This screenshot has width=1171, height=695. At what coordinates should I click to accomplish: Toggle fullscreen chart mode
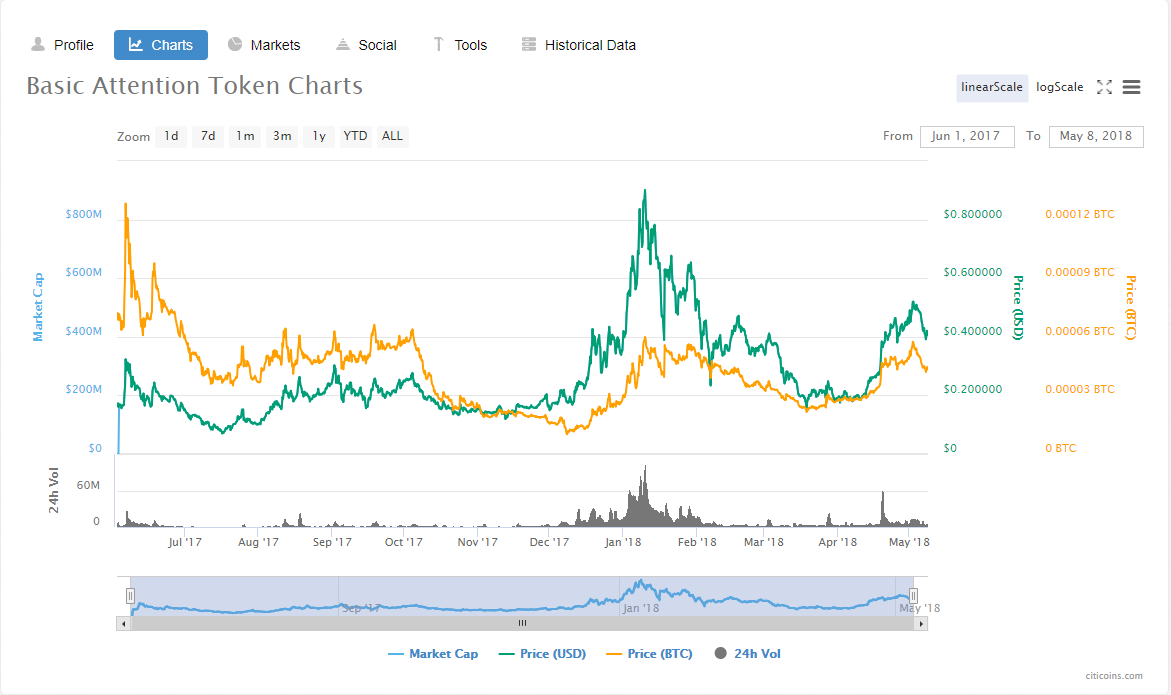point(1105,87)
